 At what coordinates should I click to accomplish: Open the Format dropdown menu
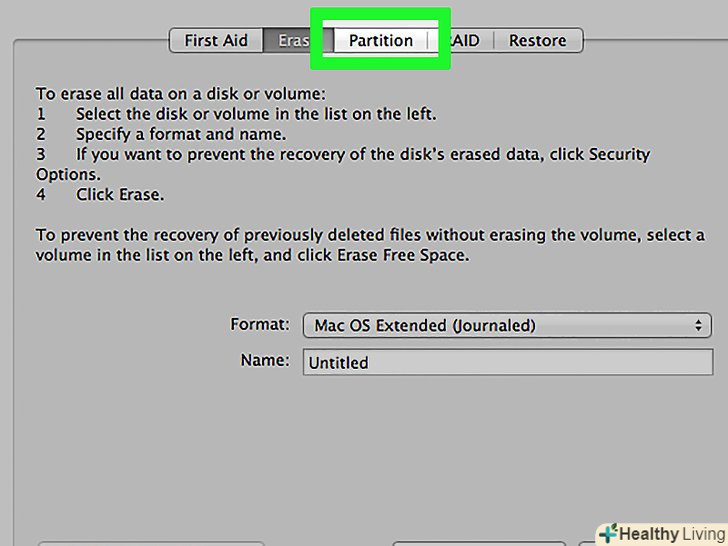tap(506, 325)
